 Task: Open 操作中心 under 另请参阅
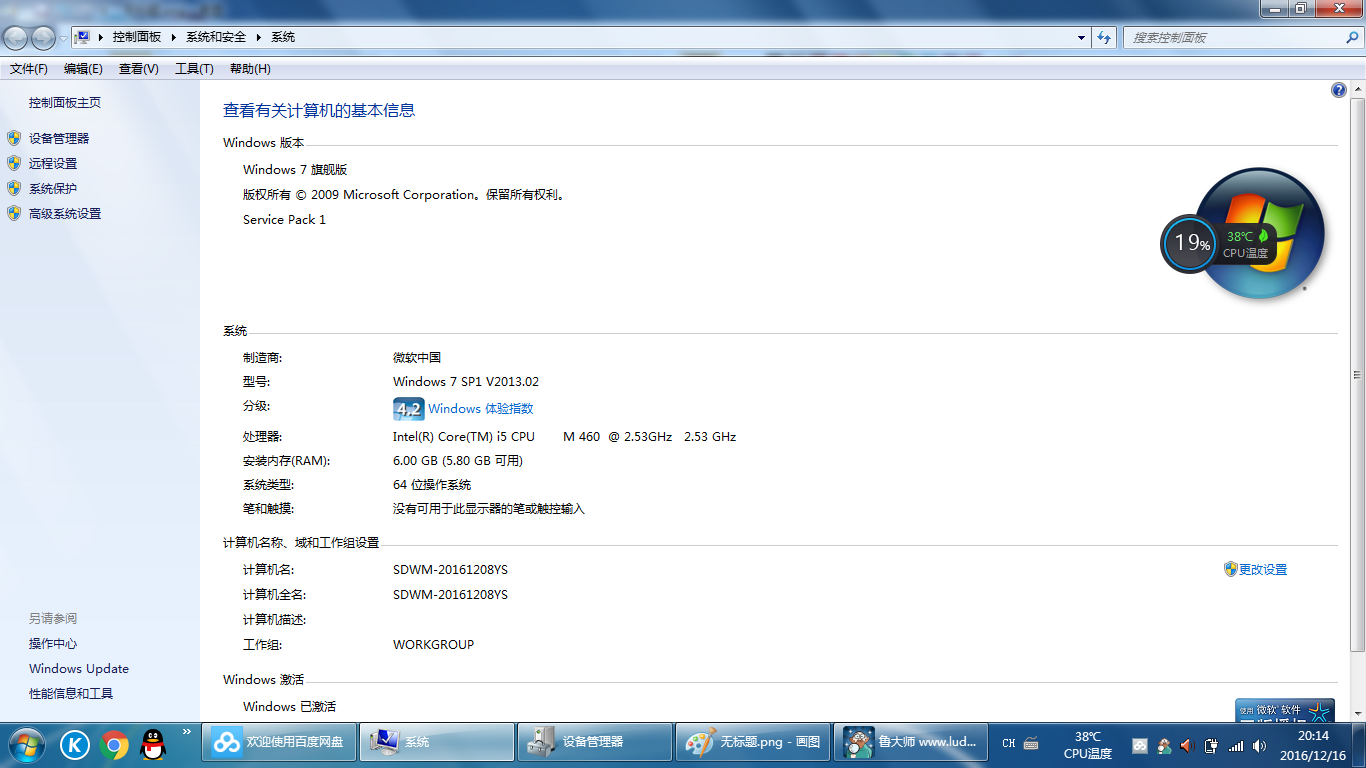53,644
